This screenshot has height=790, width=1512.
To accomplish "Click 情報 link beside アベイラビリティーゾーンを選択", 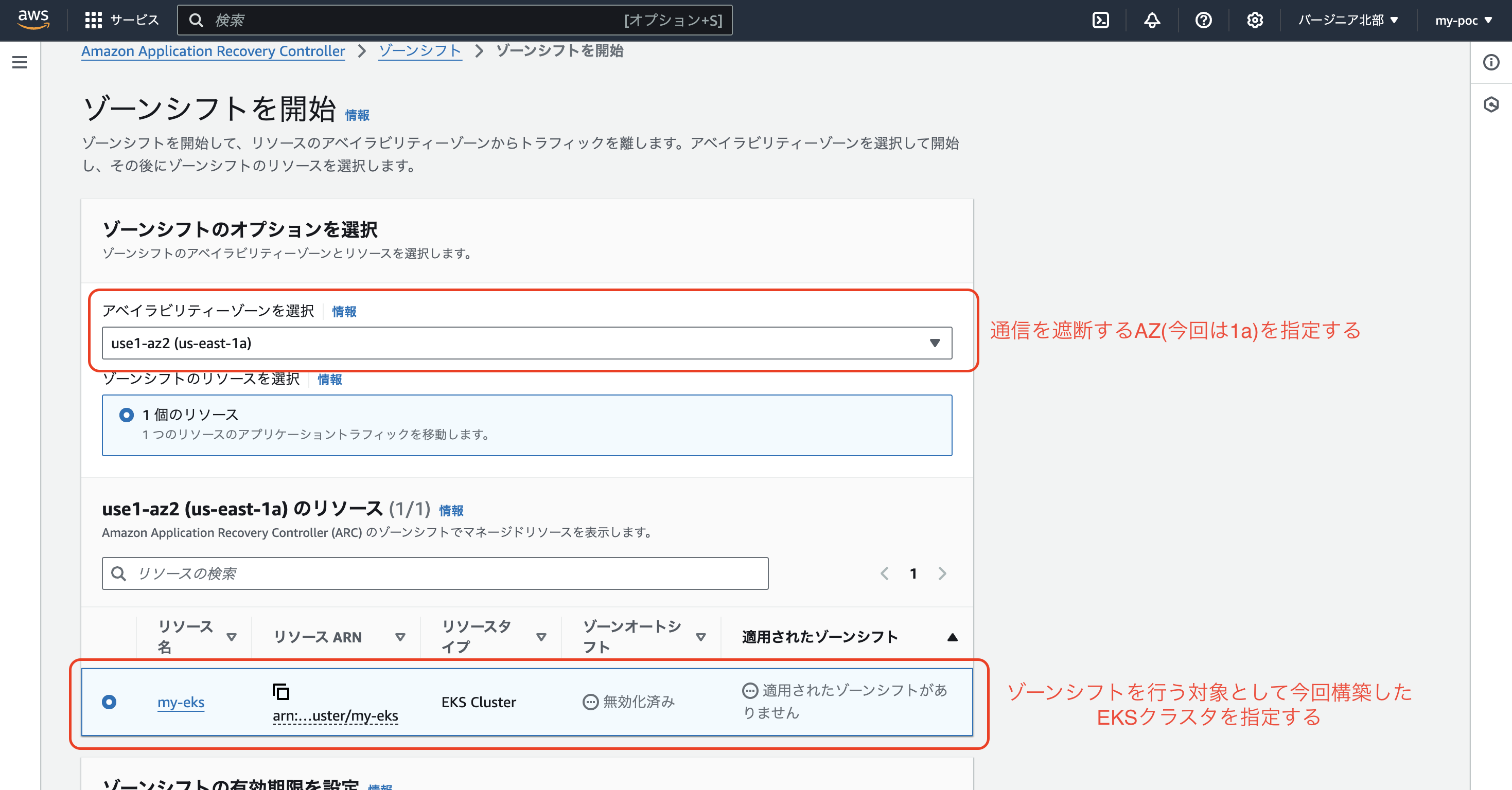I will pyautogui.click(x=344, y=312).
